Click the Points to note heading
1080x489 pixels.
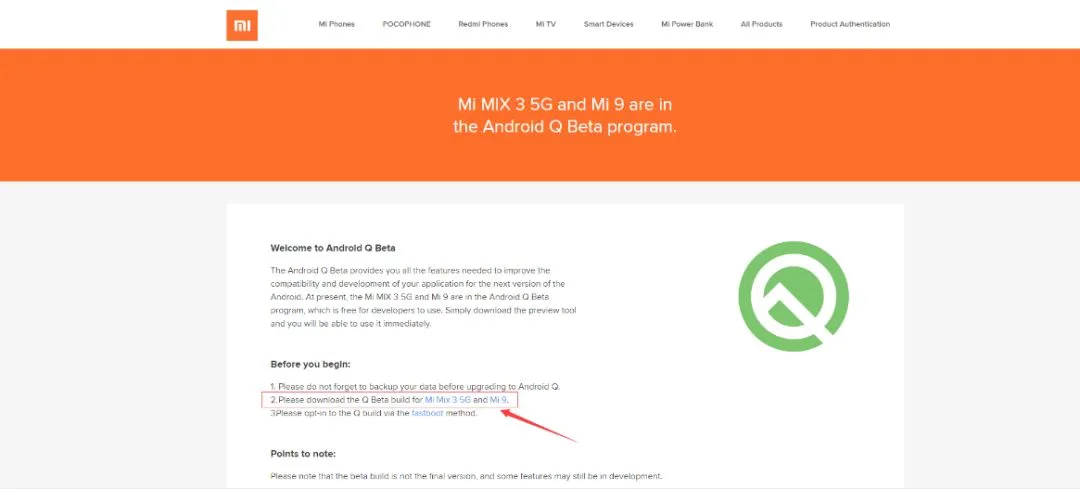pyautogui.click(x=303, y=454)
